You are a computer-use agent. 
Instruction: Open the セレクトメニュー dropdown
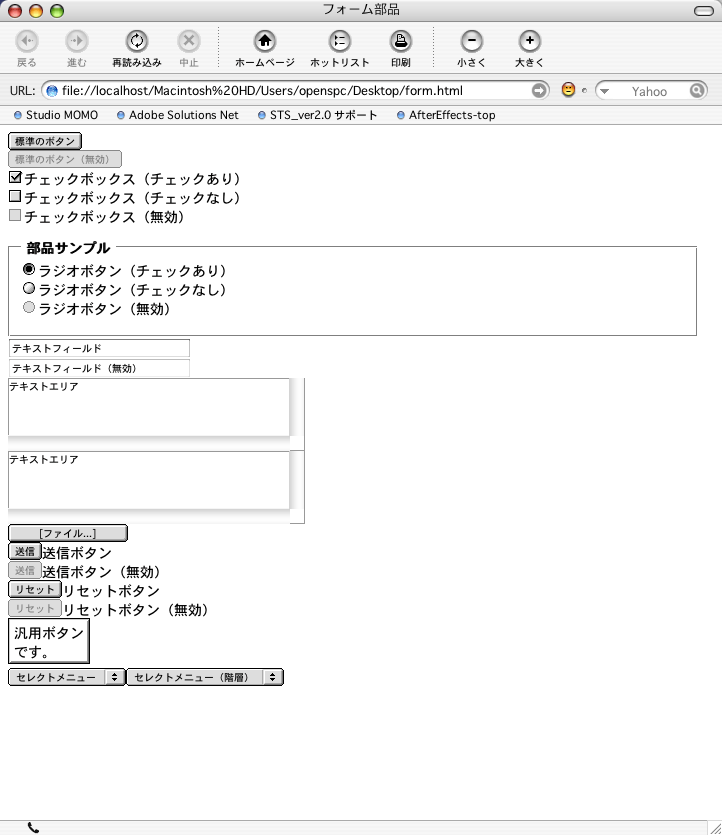tap(67, 677)
